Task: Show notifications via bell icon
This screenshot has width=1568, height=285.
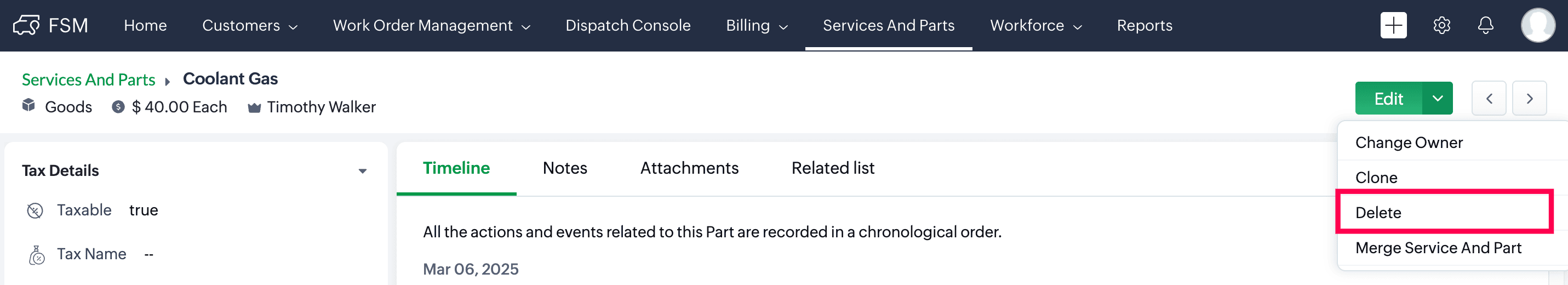Action: [x=1485, y=26]
